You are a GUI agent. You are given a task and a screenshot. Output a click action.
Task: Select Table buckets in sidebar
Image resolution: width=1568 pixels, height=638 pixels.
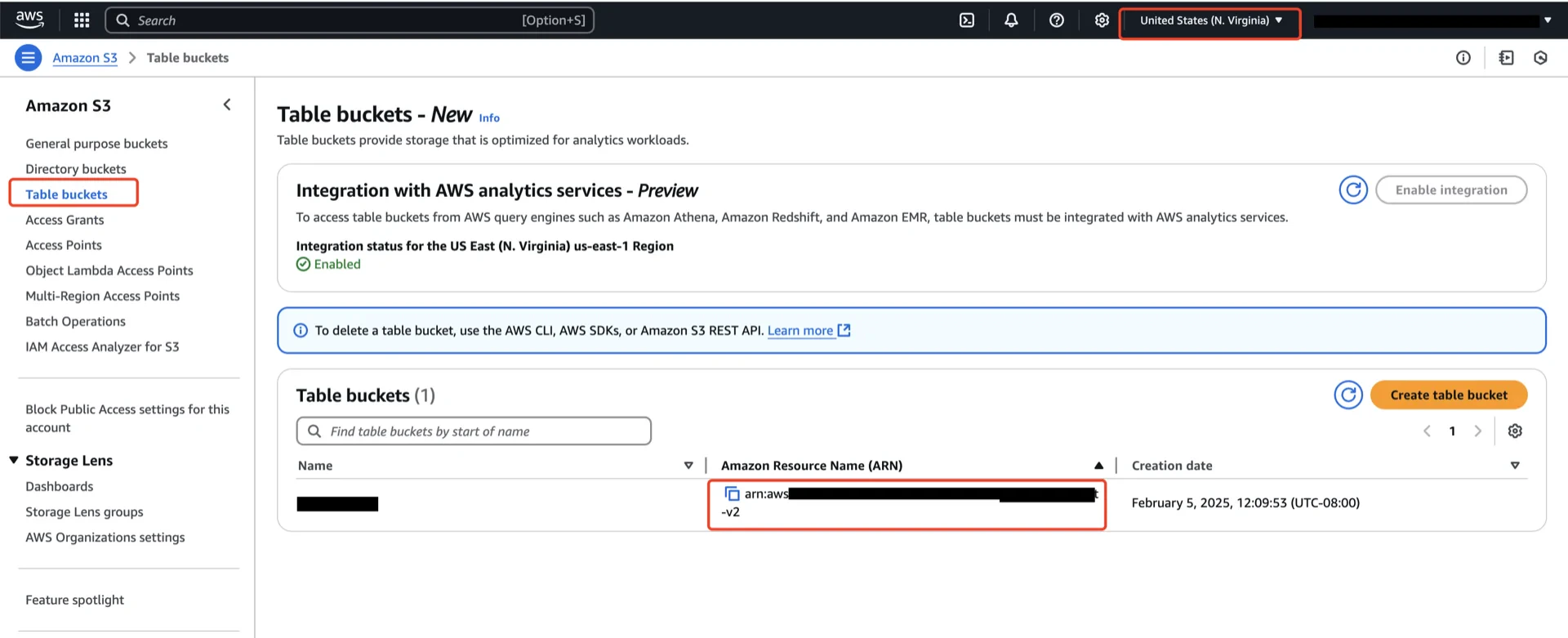(x=67, y=194)
